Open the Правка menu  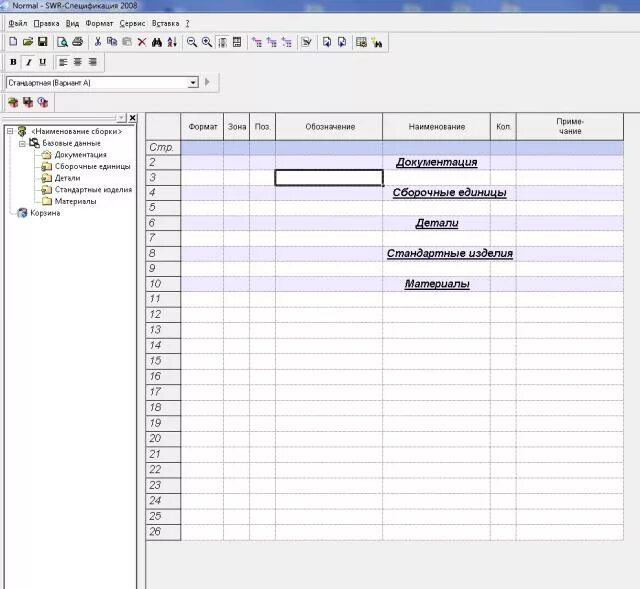click(x=46, y=24)
